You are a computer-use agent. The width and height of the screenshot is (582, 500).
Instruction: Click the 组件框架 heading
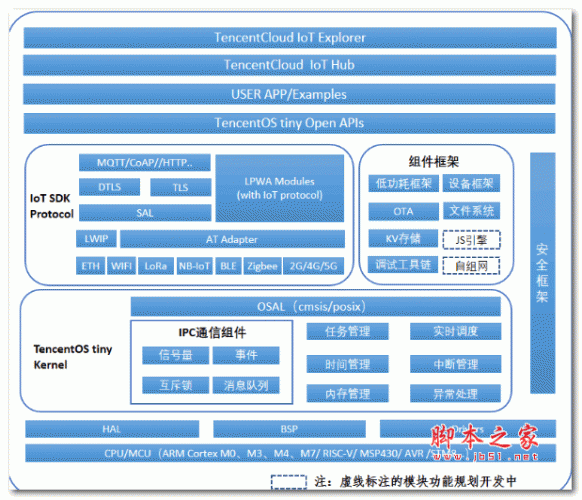pos(434,162)
